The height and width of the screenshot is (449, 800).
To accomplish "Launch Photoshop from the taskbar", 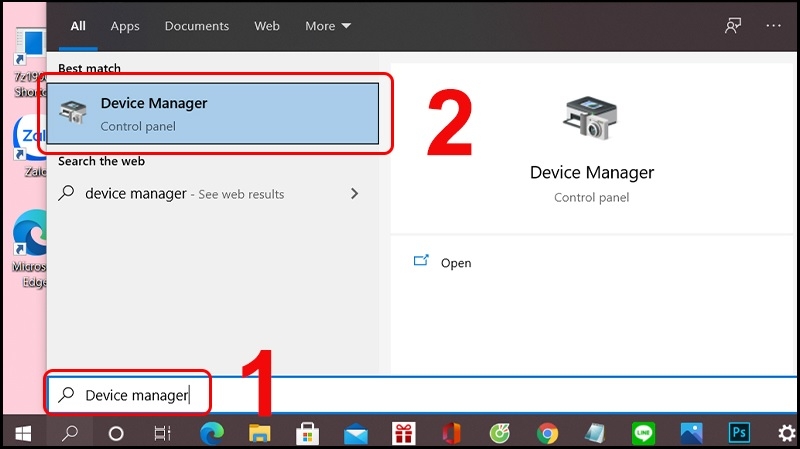I will point(739,434).
